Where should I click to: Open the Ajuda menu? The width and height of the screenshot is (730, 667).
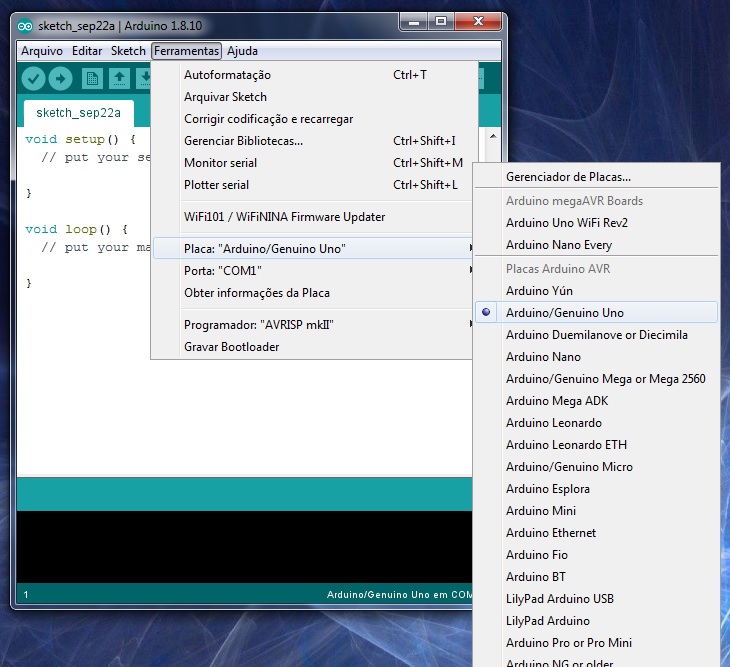pos(242,51)
